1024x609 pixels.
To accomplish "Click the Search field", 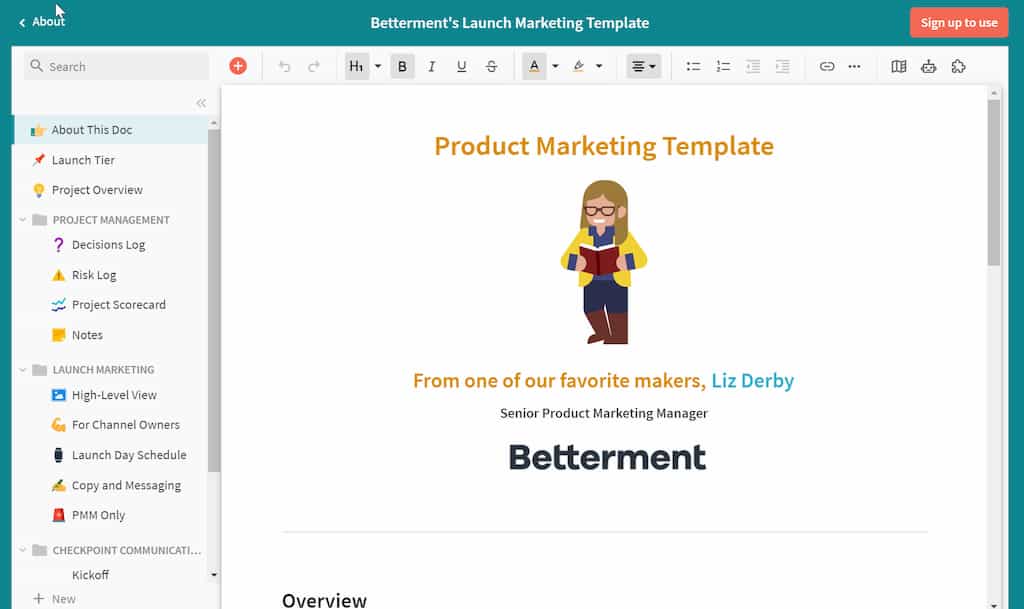I will click(x=117, y=66).
